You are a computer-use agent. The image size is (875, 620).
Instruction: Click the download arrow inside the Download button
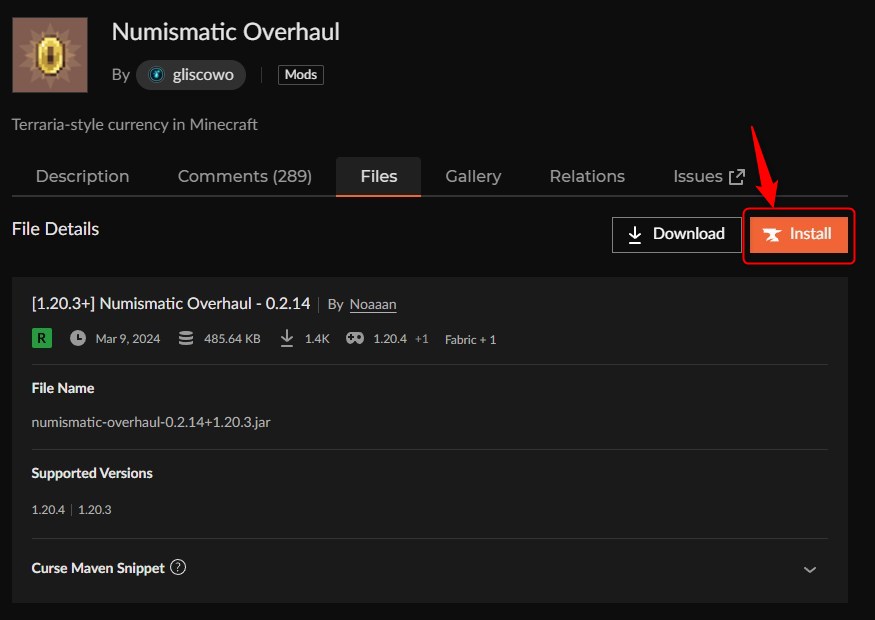(636, 234)
